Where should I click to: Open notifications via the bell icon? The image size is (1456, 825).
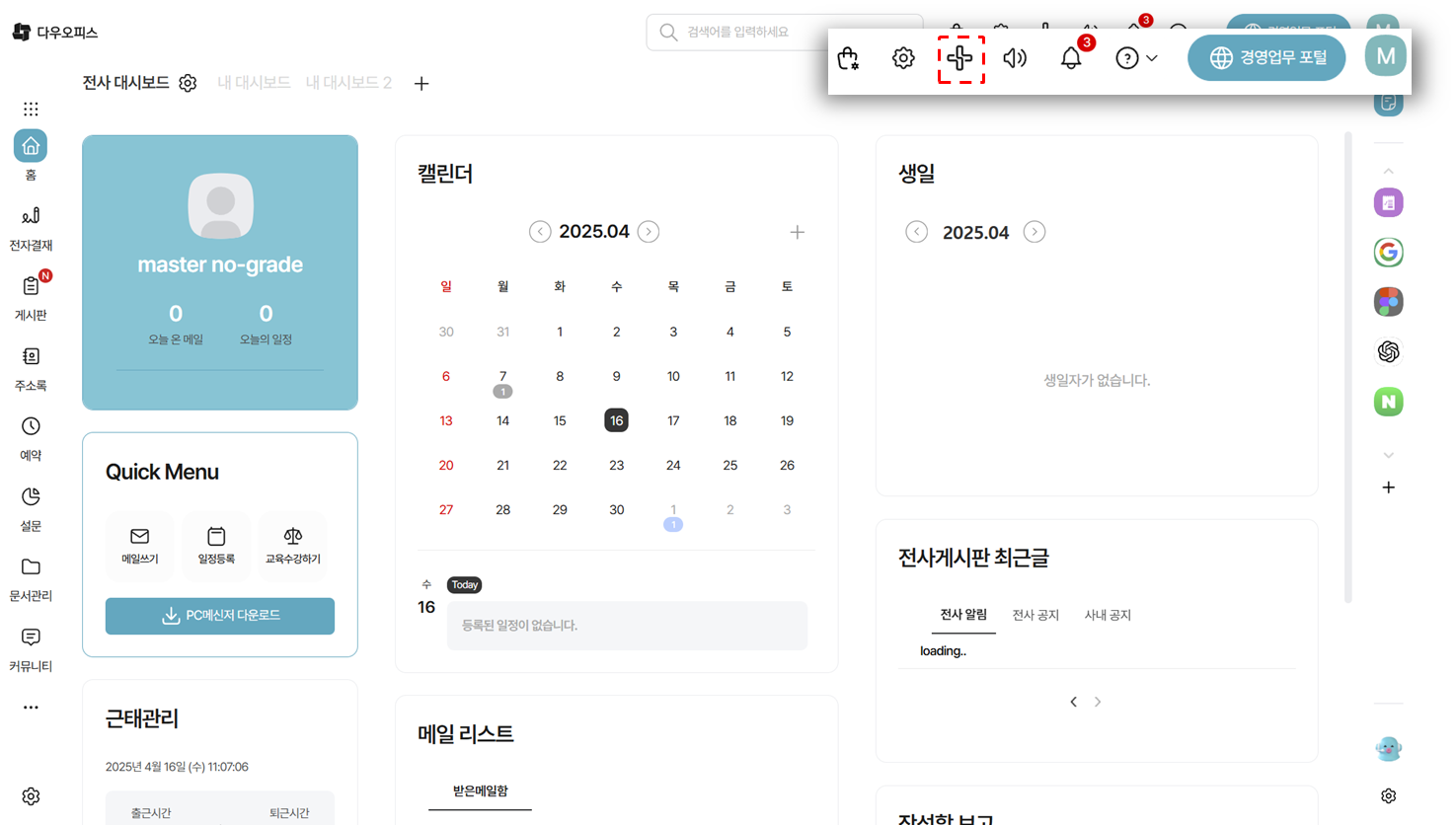pos(1070,57)
